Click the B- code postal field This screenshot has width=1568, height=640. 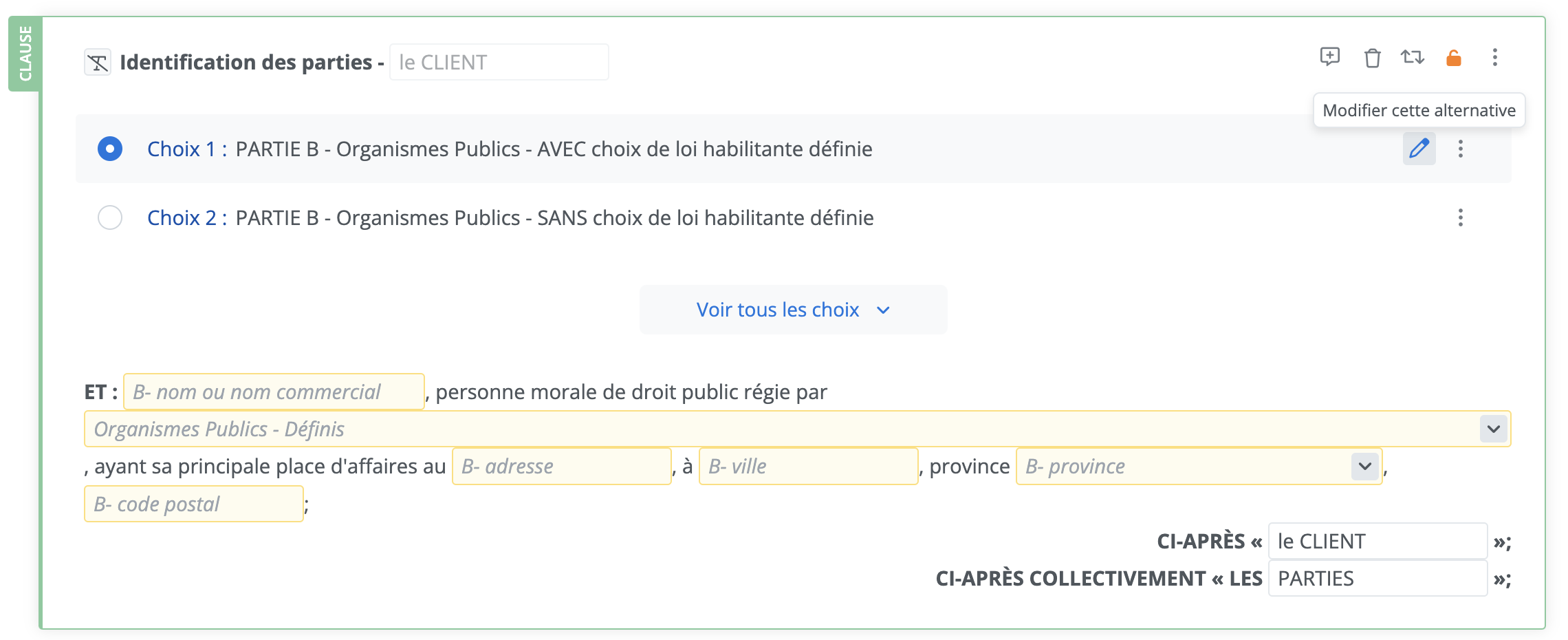[193, 504]
